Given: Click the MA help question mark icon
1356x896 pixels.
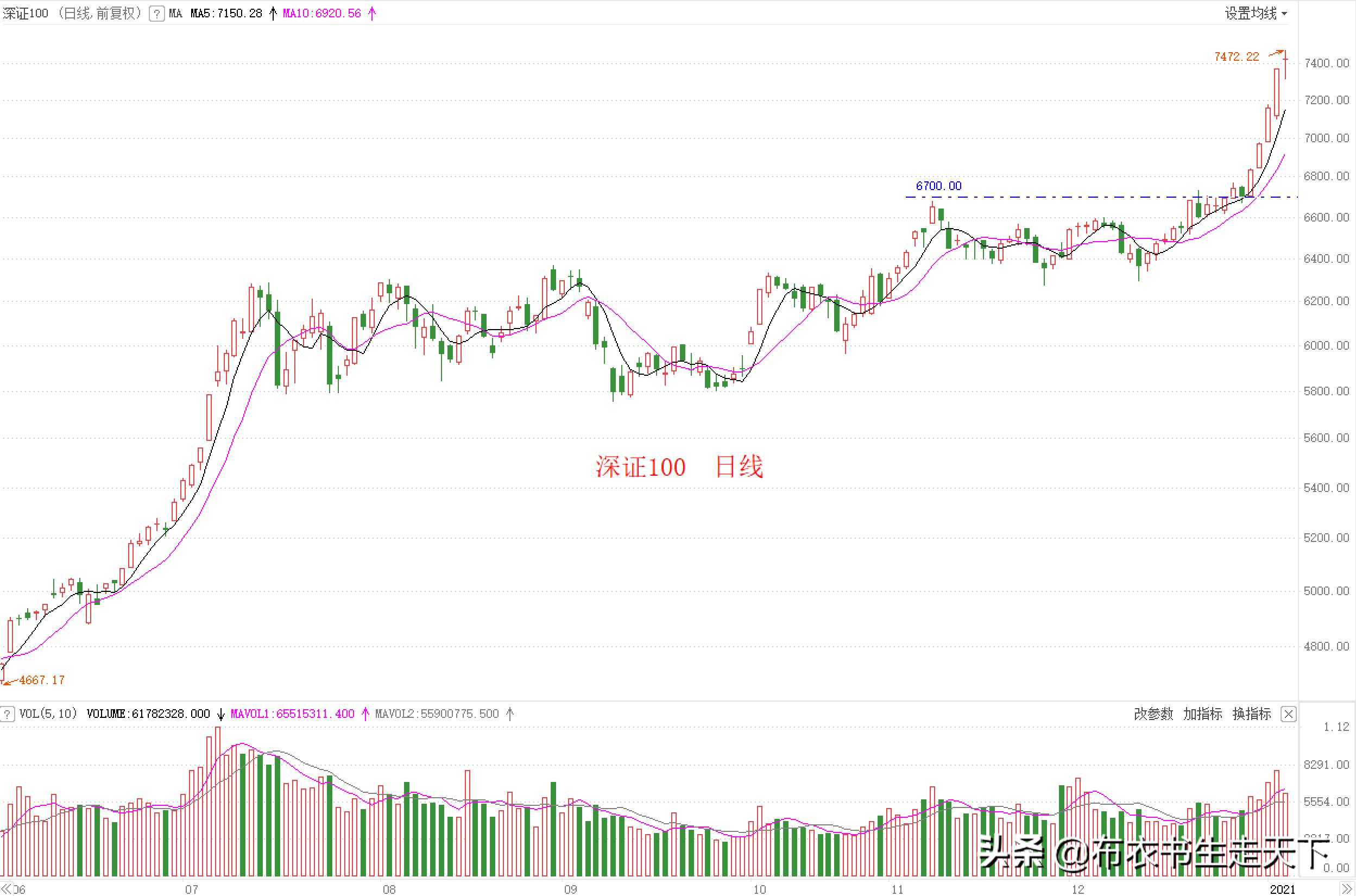Looking at the screenshot, I should [156, 14].
